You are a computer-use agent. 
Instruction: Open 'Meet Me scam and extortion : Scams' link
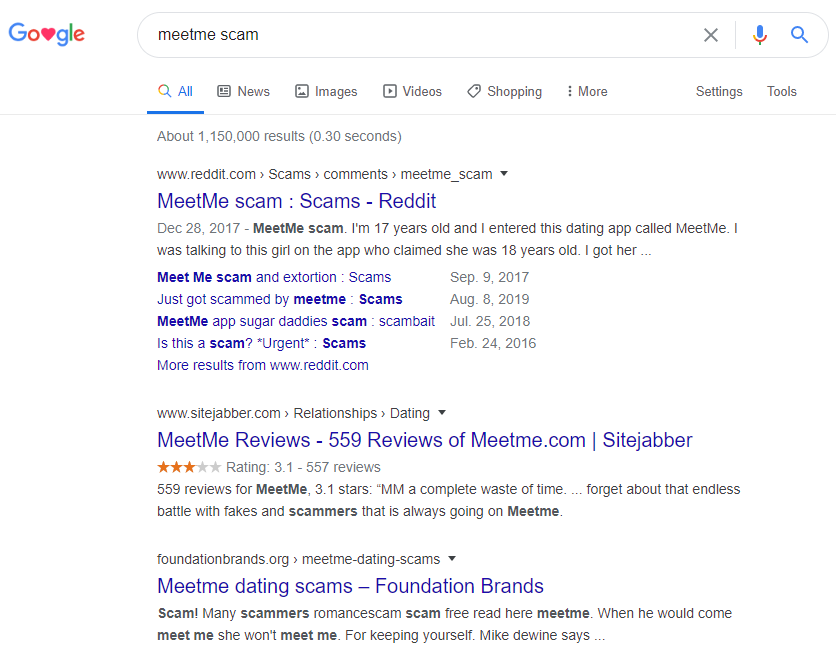274,277
